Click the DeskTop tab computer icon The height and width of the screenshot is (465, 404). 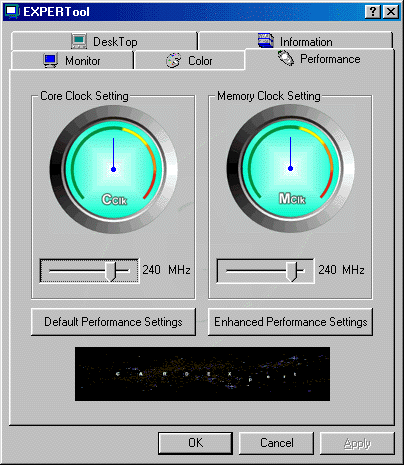(79, 41)
